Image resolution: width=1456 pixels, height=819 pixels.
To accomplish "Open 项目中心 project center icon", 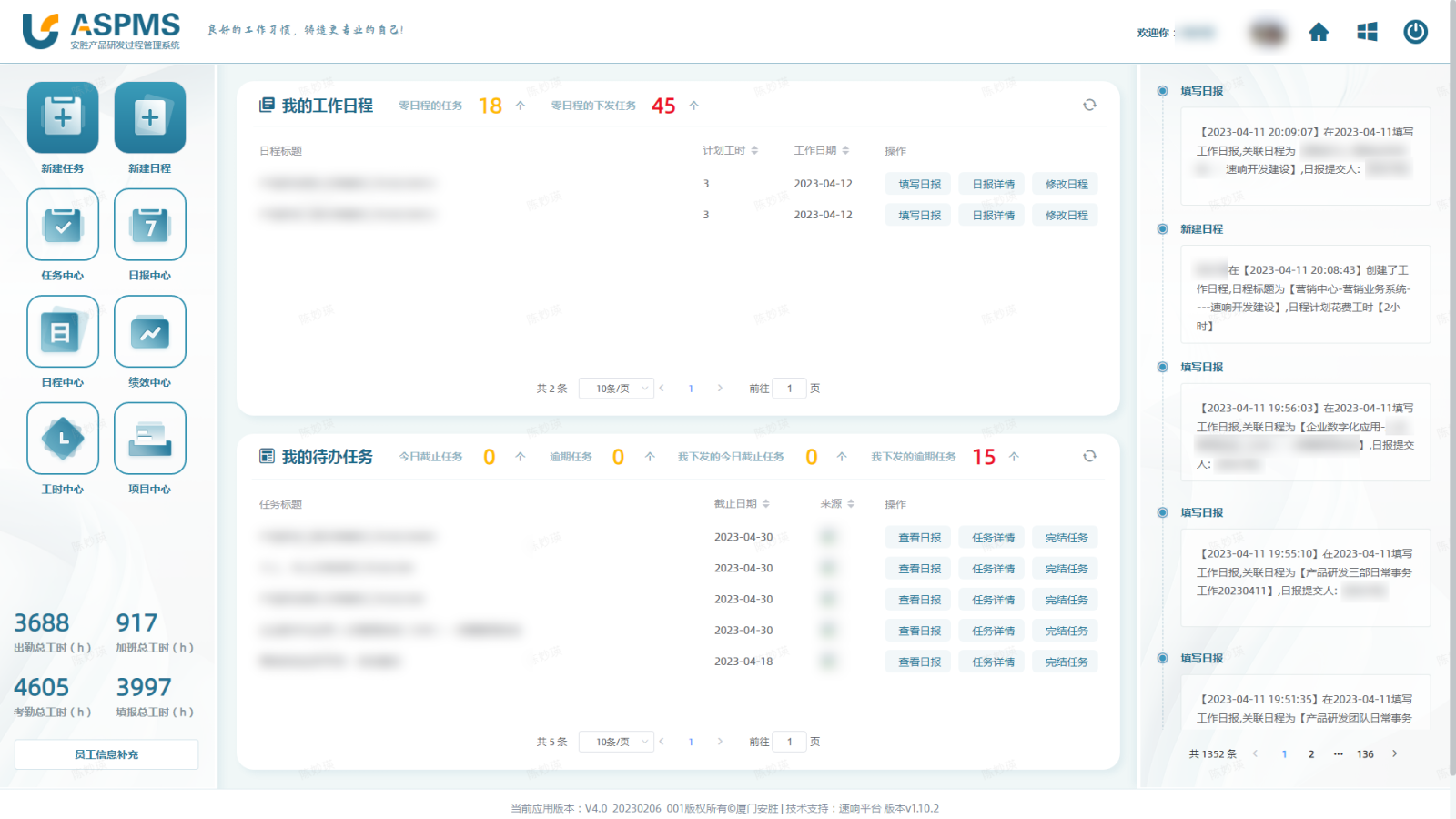I will pos(150,439).
